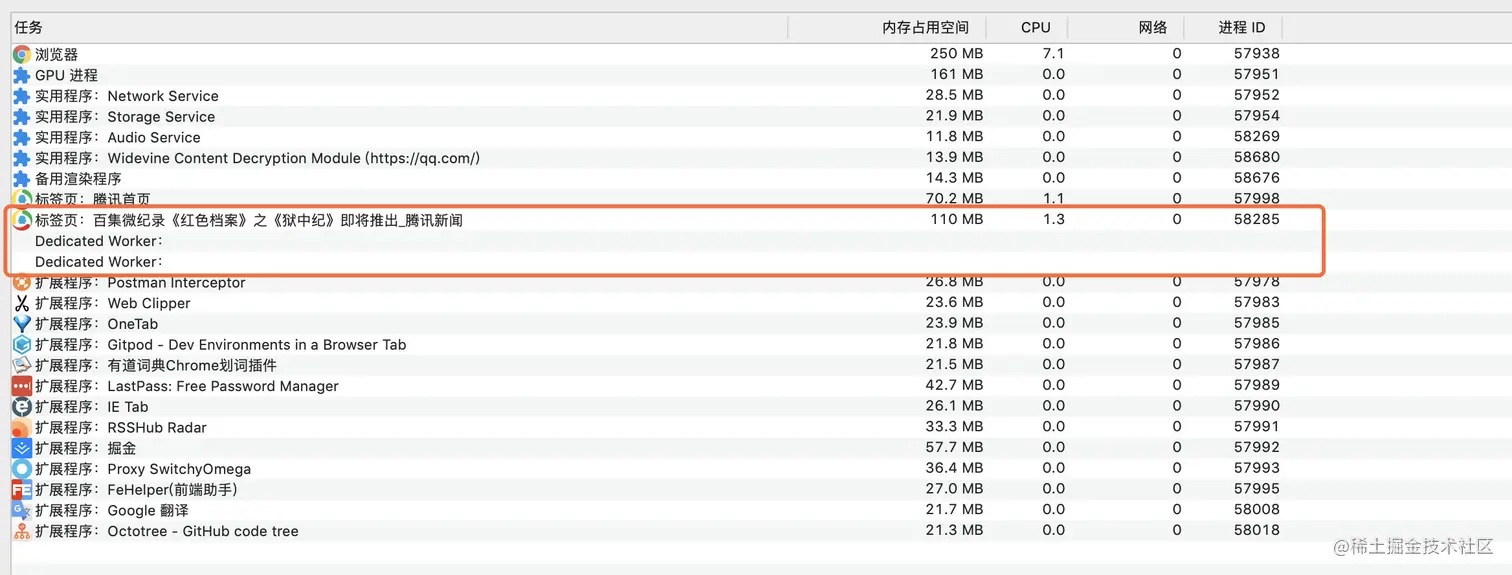Sort by the 任务 column header
Screen dimensions: 1512x575
coord(29,28)
